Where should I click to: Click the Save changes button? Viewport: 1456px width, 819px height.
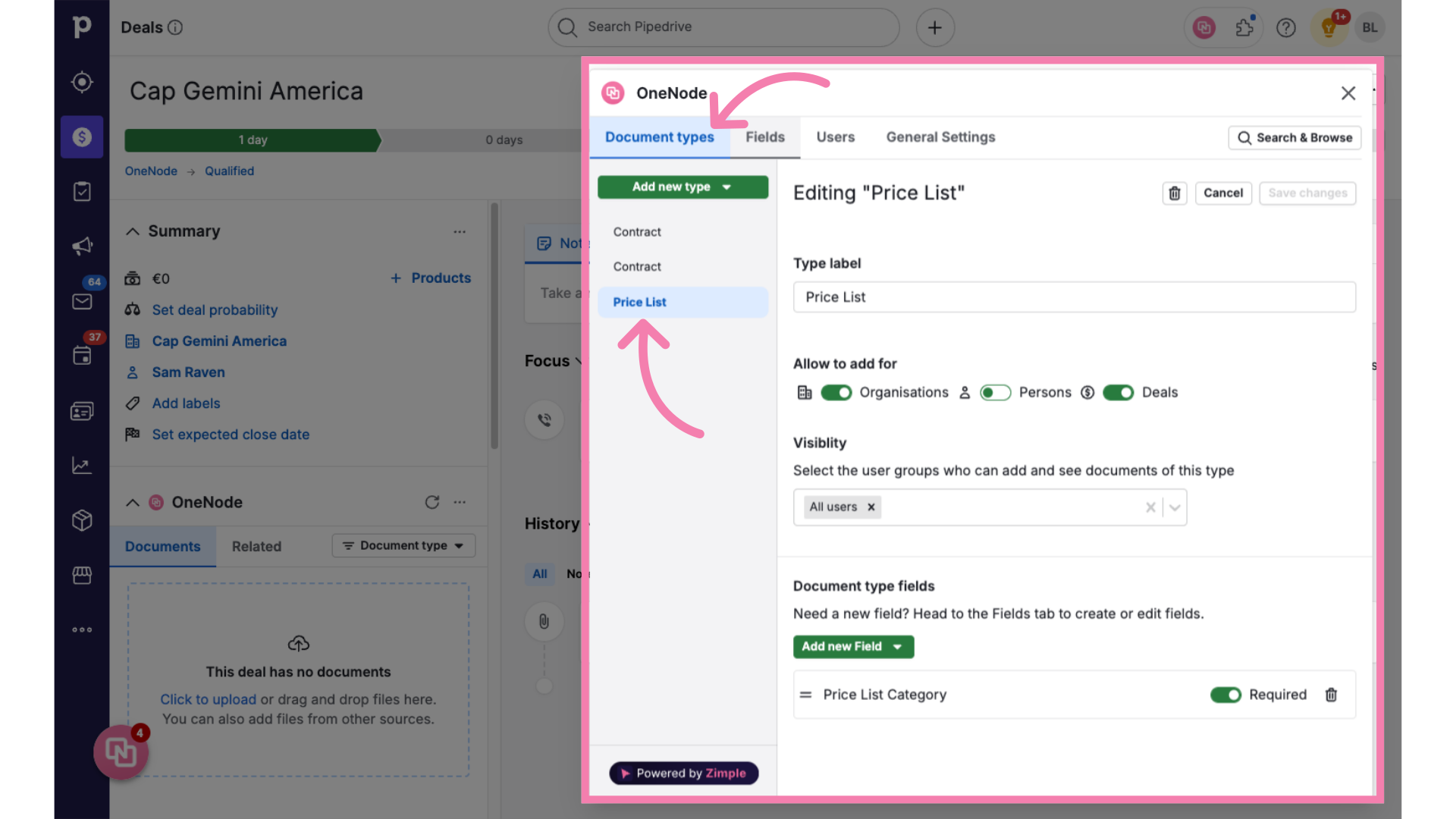(x=1307, y=193)
